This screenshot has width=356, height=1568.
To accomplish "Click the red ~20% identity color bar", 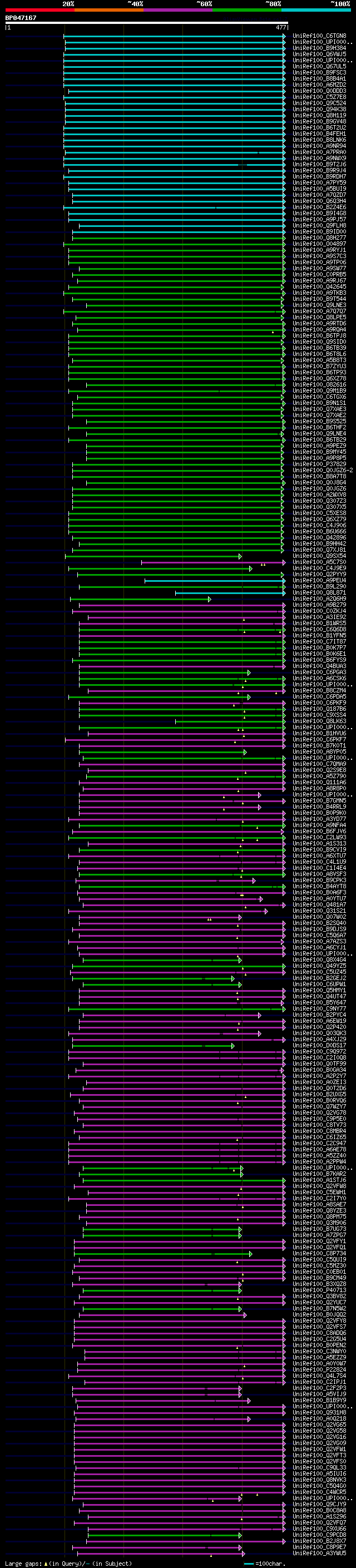I will tap(39, 10).
